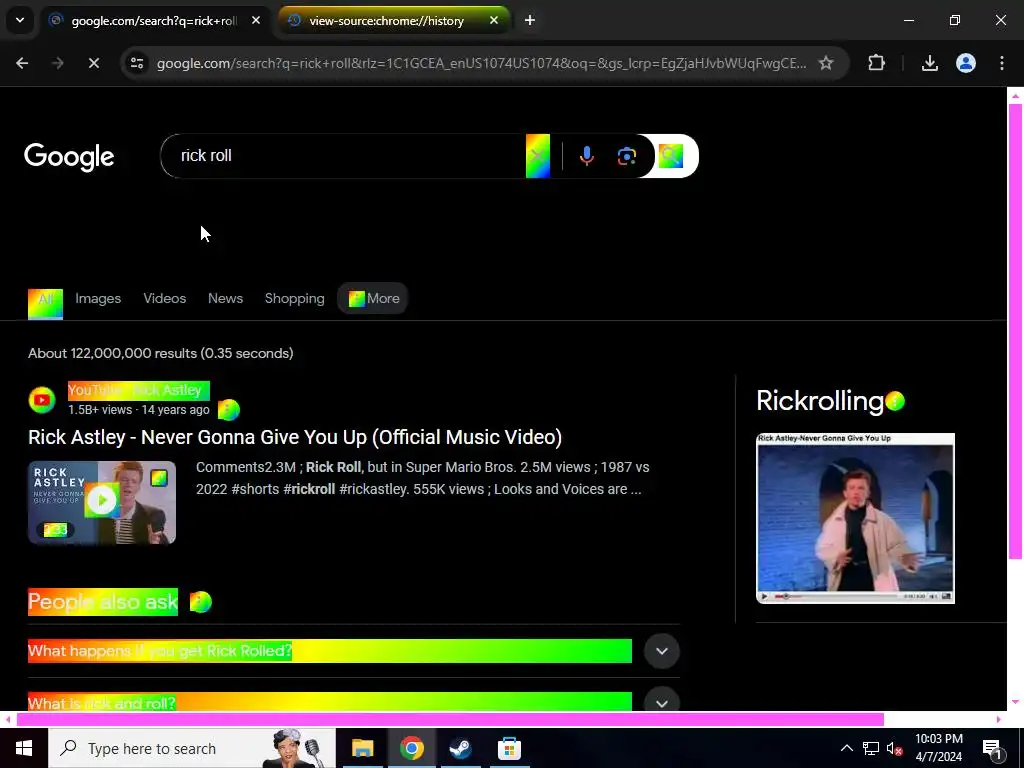Click the pink vertical scrollbar
Viewport: 1024px width, 768px height.
tap(1015, 331)
